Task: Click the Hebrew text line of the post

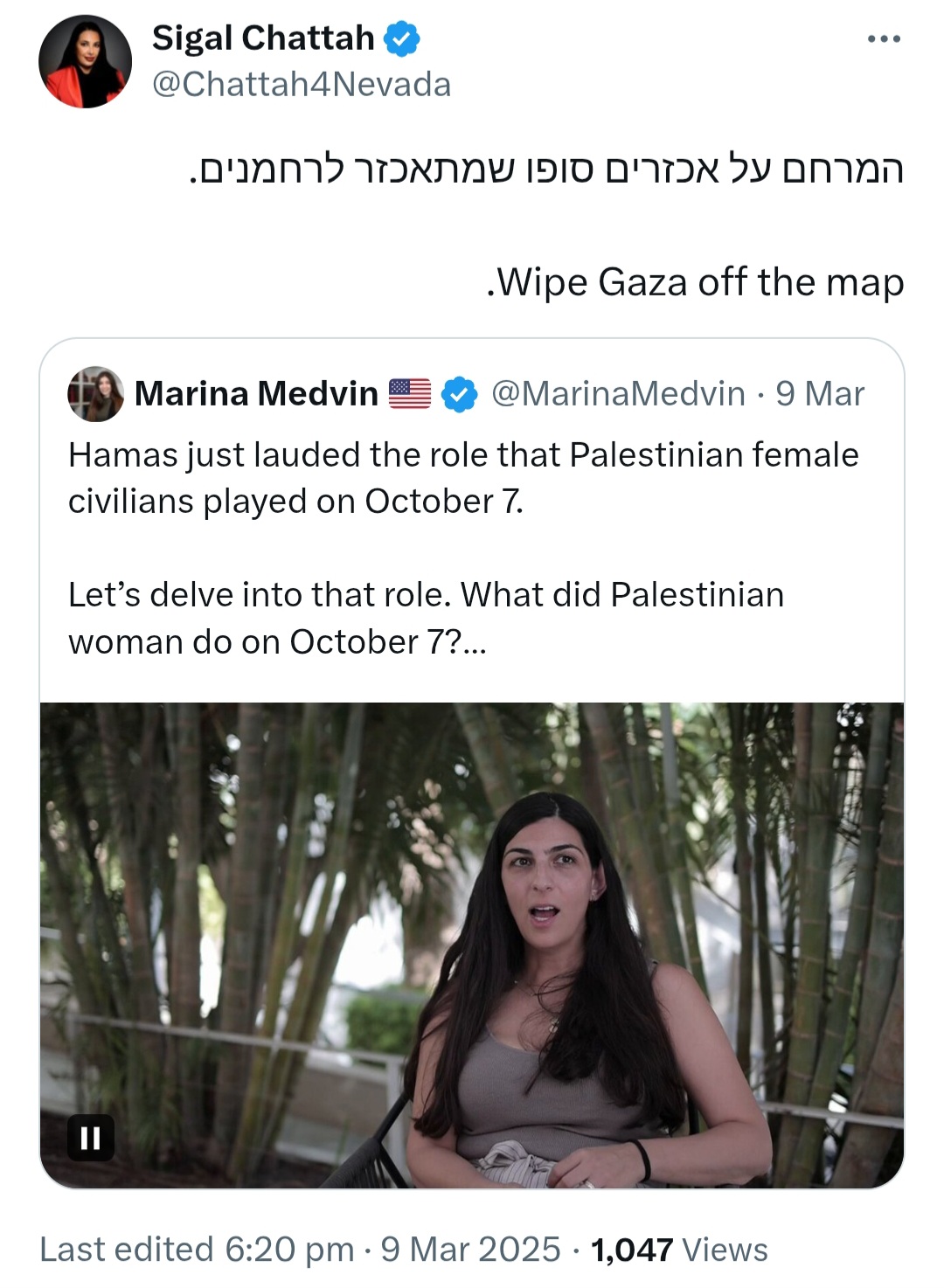Action: coord(546,169)
